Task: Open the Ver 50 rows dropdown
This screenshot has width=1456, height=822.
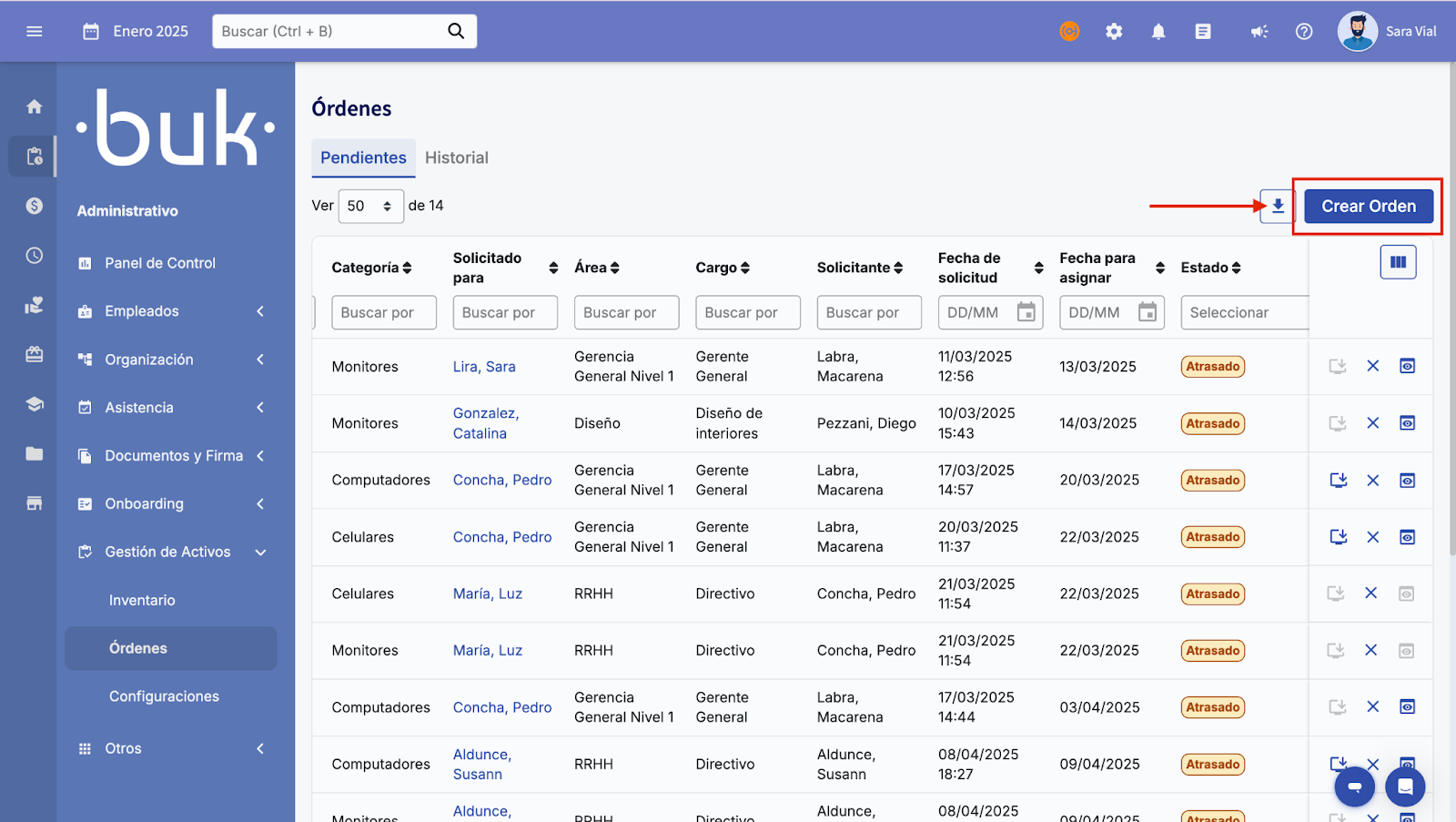Action: (370, 206)
